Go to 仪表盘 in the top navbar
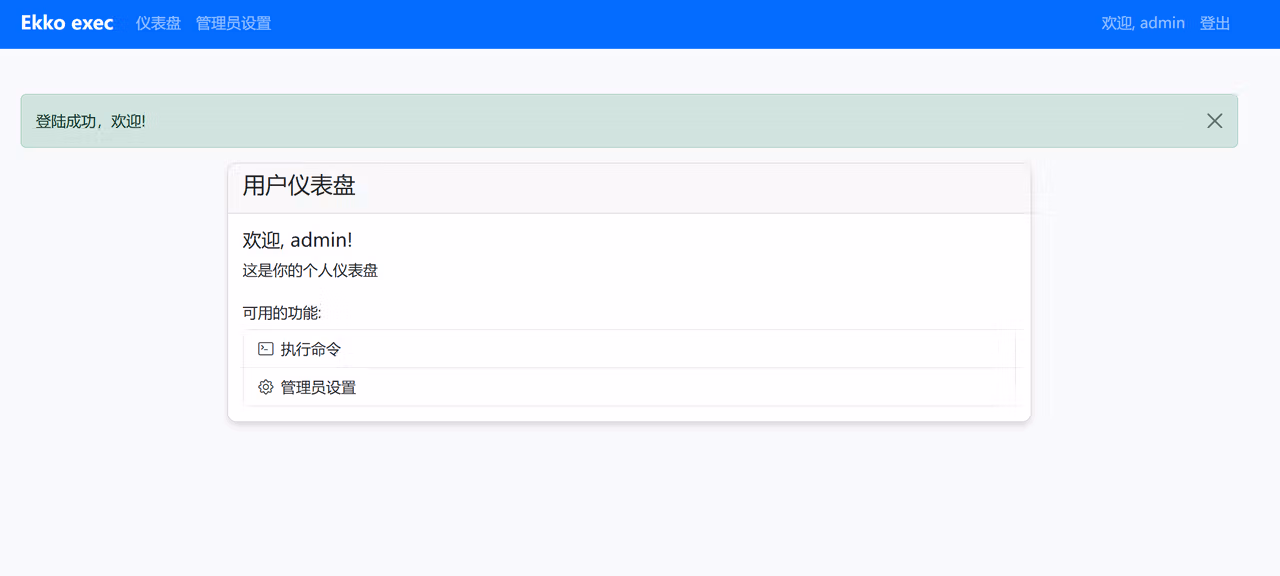This screenshot has height=576, width=1280. pyautogui.click(x=158, y=23)
